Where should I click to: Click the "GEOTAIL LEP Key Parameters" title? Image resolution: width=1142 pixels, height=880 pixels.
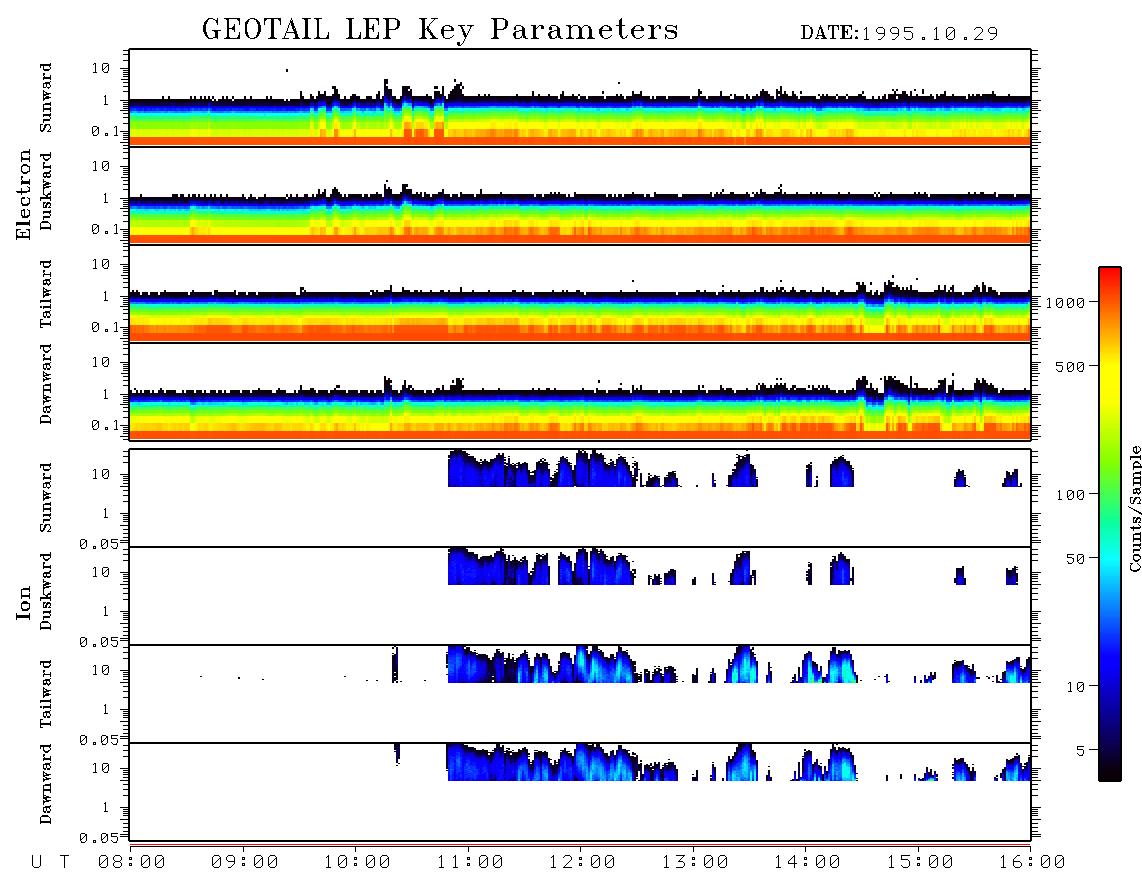(440, 30)
